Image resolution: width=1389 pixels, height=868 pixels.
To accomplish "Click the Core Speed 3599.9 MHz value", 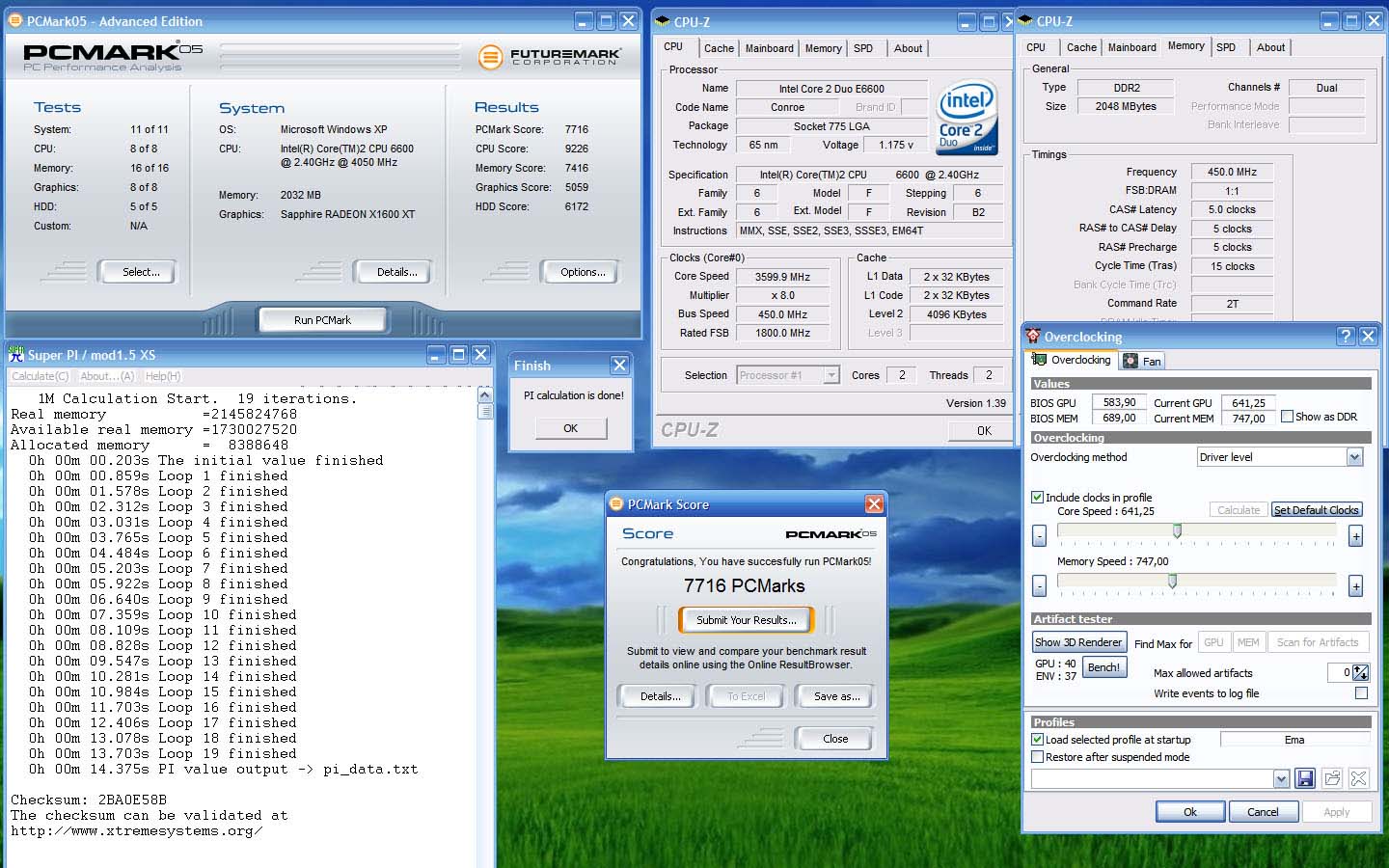I will point(782,277).
